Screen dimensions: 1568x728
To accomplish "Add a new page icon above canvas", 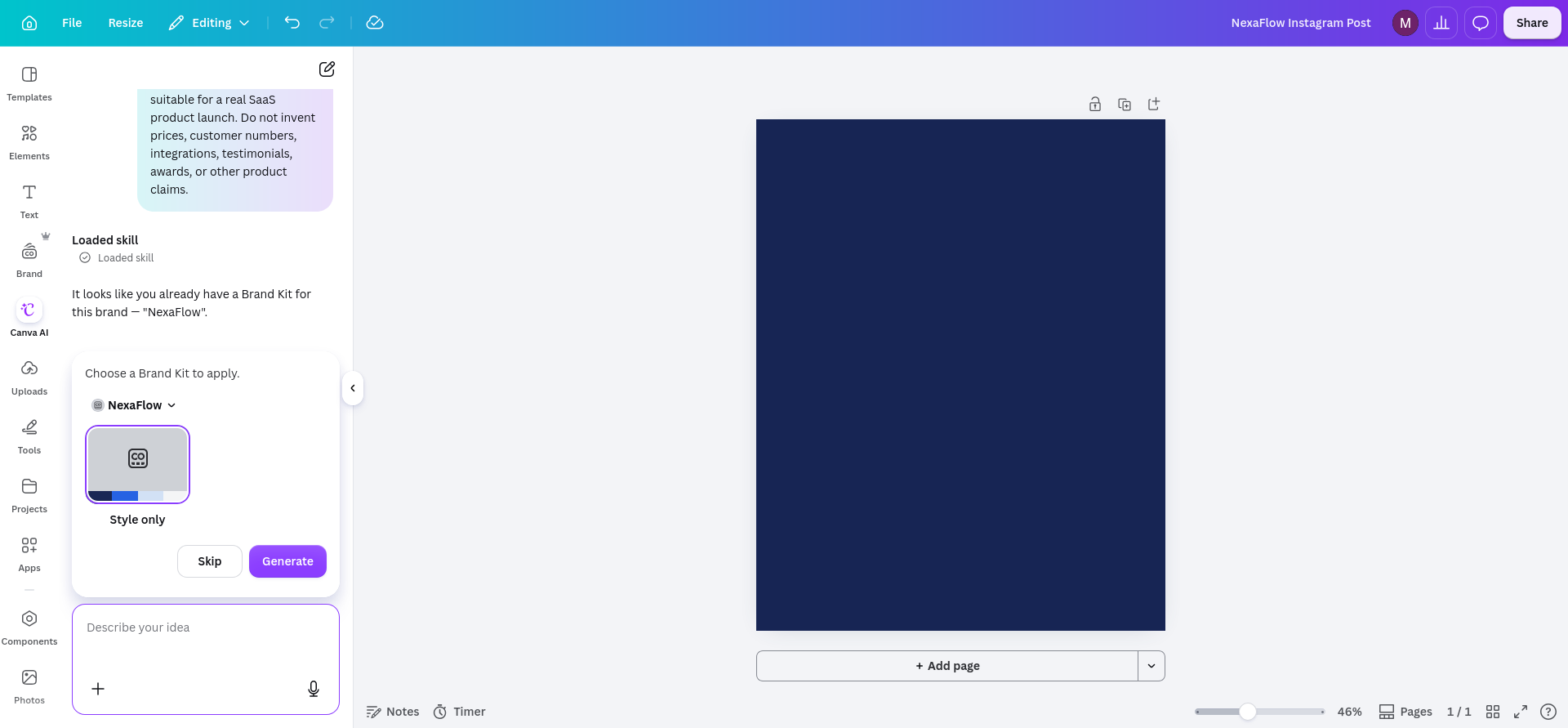I will pos(1154,104).
